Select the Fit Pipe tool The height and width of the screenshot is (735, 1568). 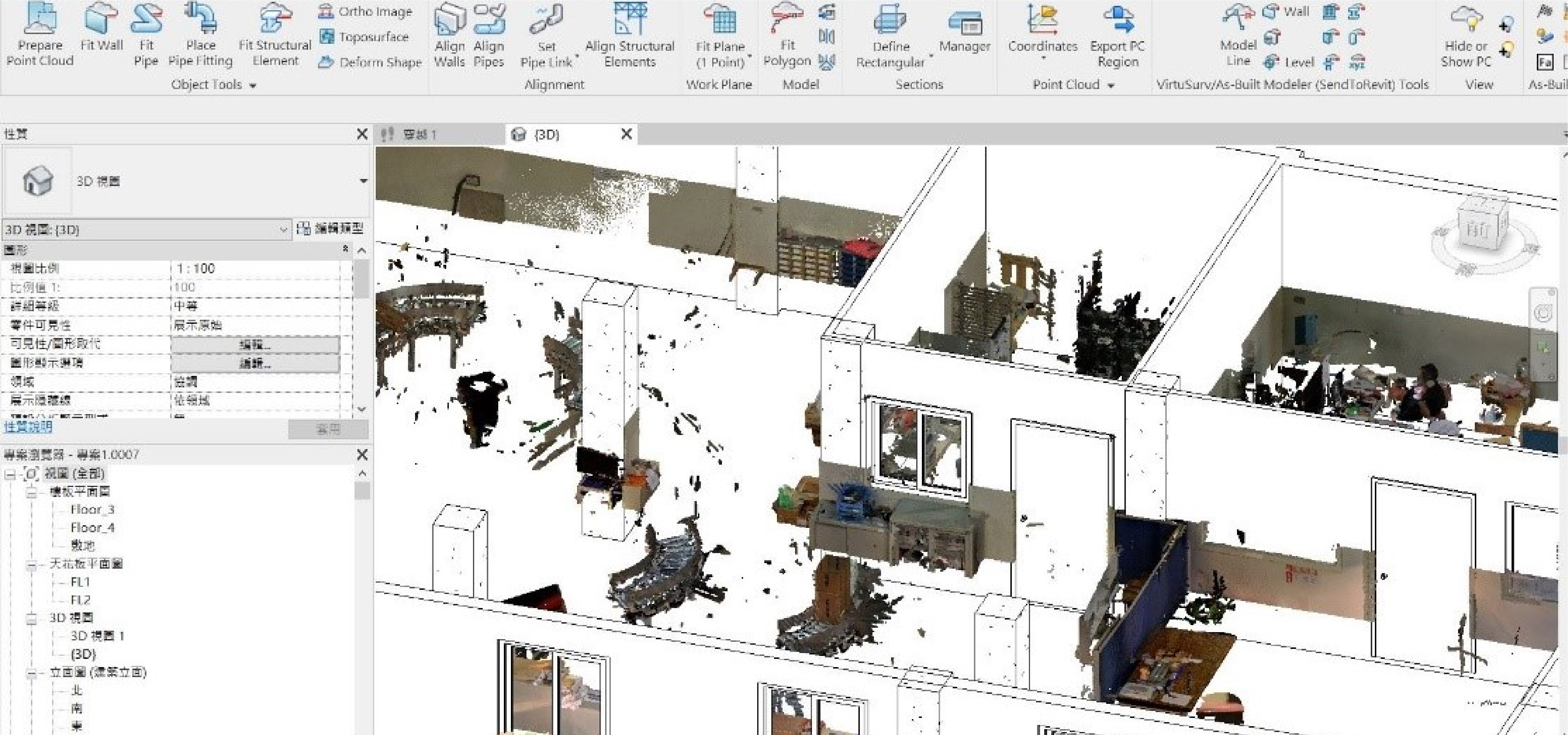point(146,34)
